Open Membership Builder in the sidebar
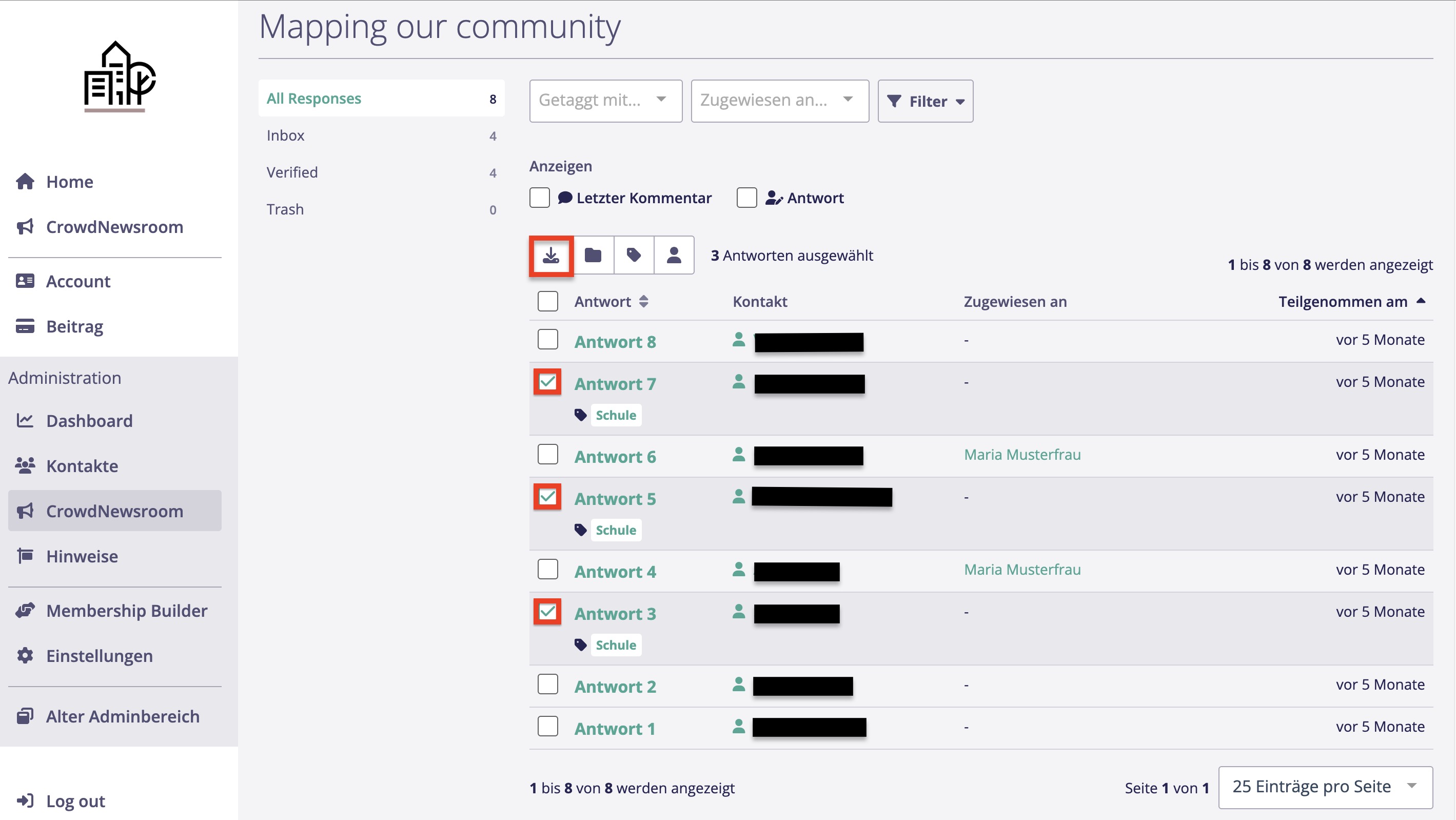 tap(126, 610)
